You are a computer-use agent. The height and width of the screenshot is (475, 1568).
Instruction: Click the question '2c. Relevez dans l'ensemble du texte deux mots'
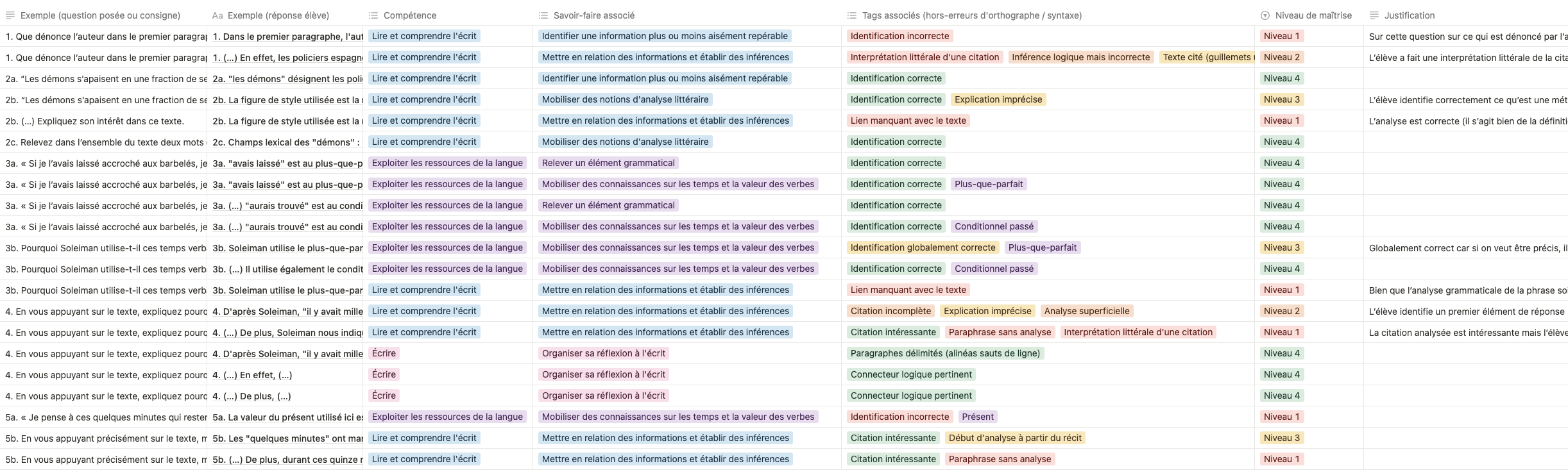point(103,142)
